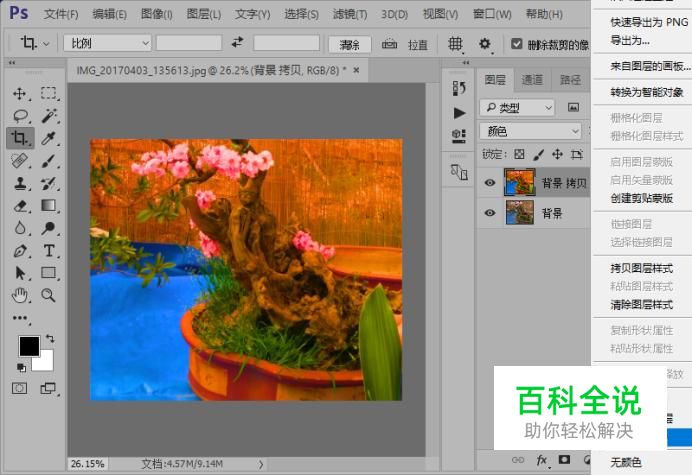Select the Eyedropper tool

[49, 138]
